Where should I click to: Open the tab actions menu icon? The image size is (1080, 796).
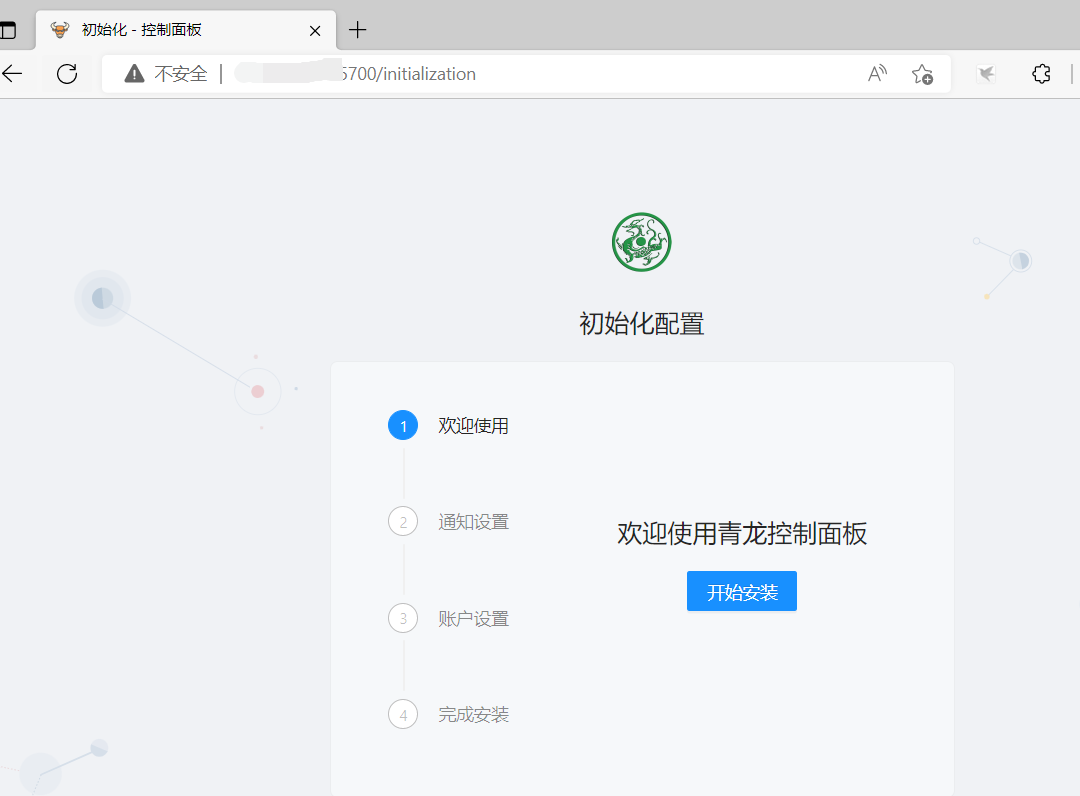tap(8, 30)
